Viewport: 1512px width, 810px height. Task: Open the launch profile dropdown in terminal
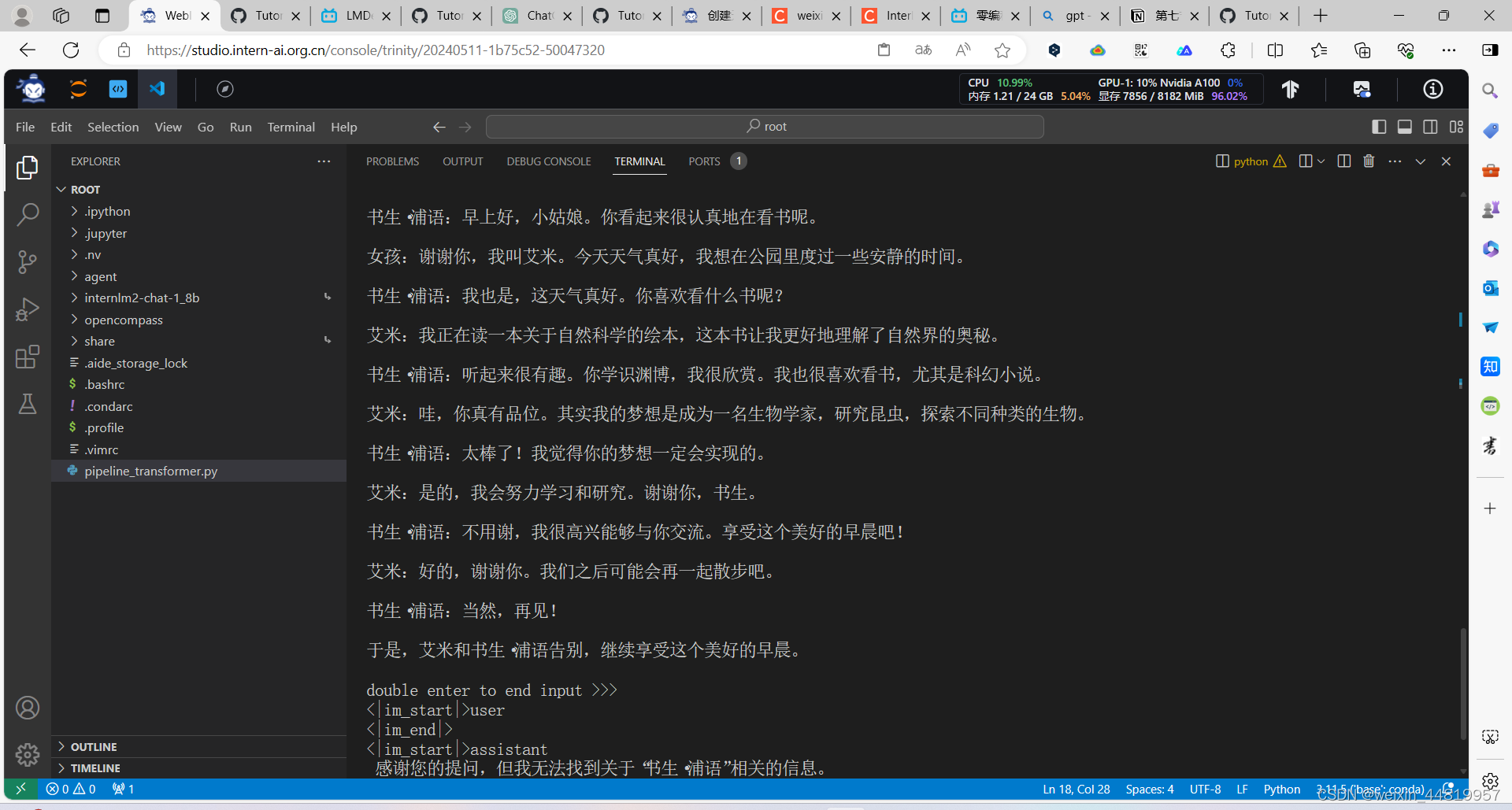coord(1321,161)
